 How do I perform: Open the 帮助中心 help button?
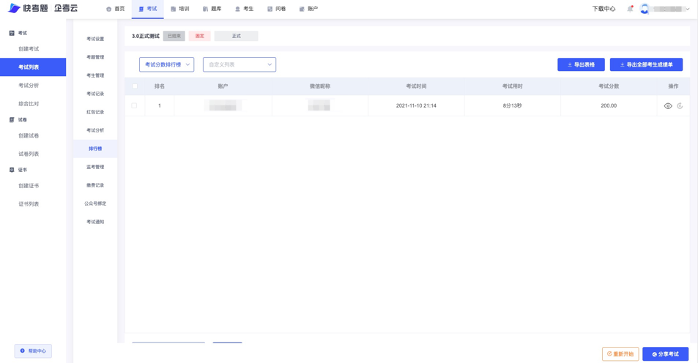click(x=33, y=351)
